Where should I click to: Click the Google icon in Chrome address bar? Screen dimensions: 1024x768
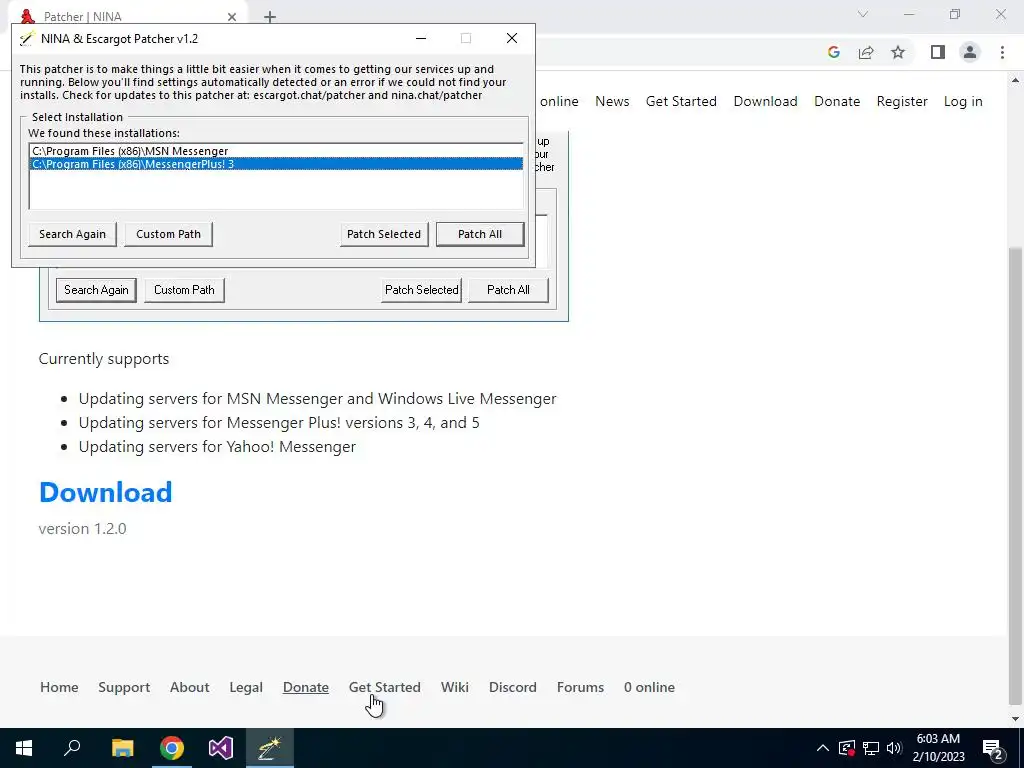[834, 52]
